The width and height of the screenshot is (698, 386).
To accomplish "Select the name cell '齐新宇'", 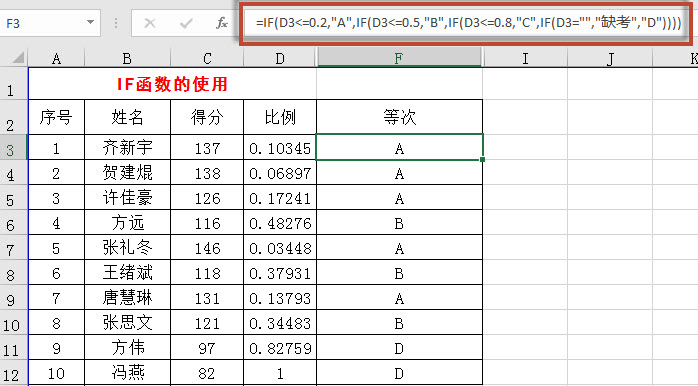I will click(127, 147).
